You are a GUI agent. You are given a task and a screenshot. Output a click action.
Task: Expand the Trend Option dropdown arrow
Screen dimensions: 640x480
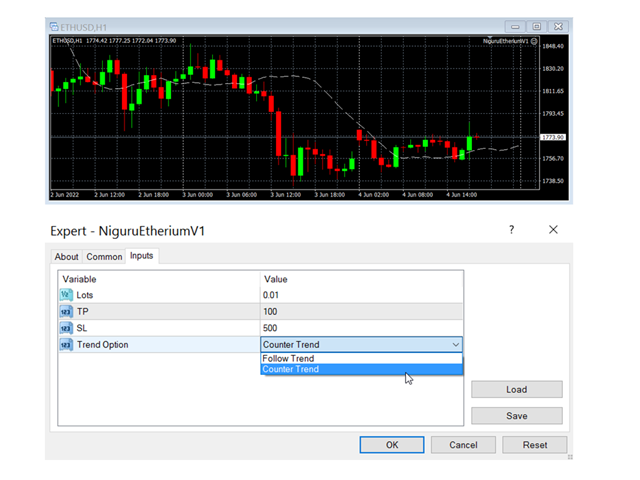click(456, 344)
